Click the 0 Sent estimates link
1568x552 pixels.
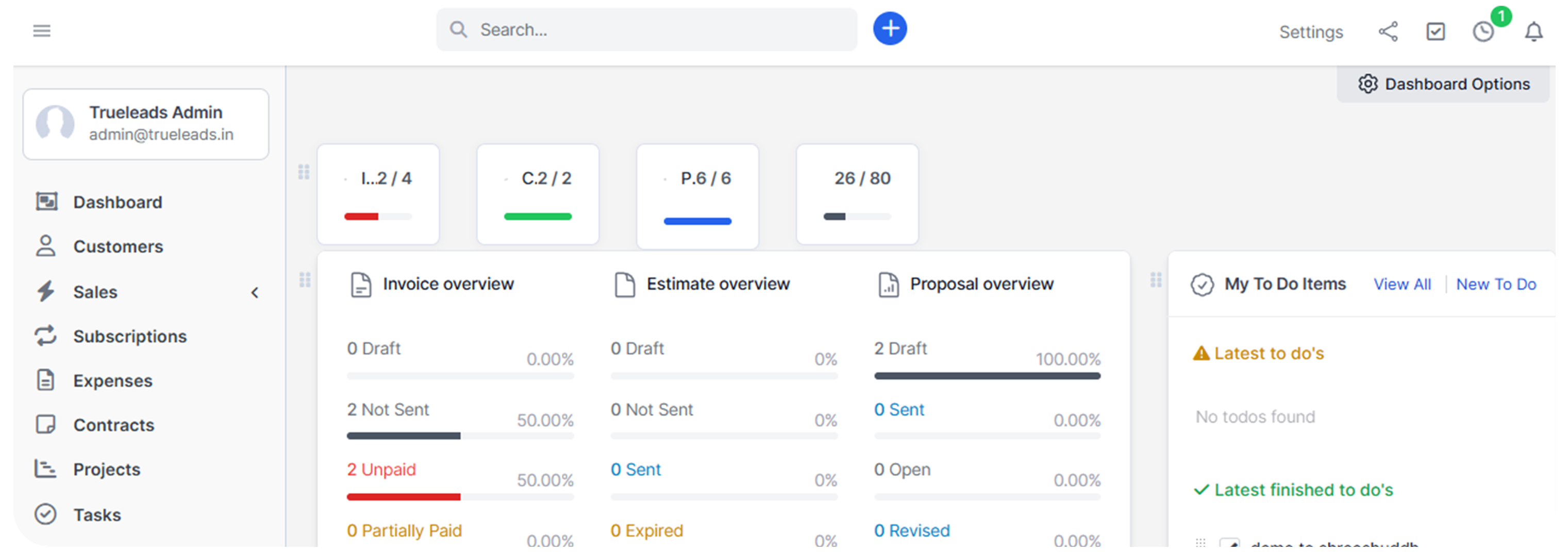pyautogui.click(x=636, y=470)
